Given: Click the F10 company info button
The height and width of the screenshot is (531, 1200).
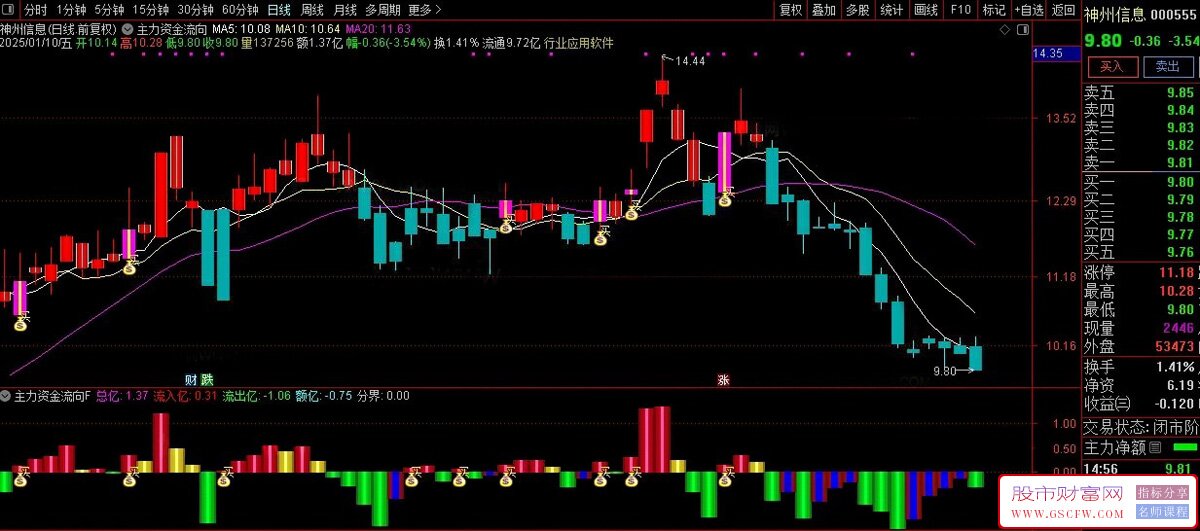Looking at the screenshot, I should point(960,10).
